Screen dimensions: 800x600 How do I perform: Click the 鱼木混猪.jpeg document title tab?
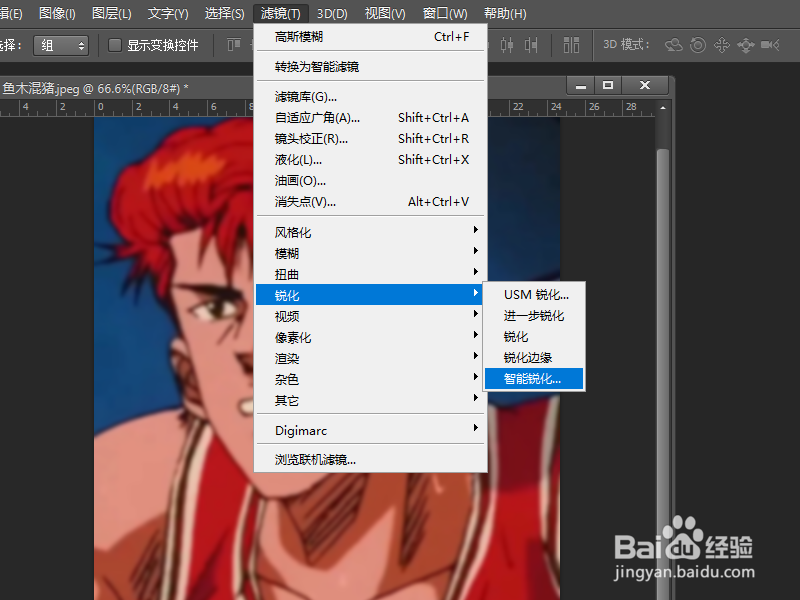click(95, 88)
